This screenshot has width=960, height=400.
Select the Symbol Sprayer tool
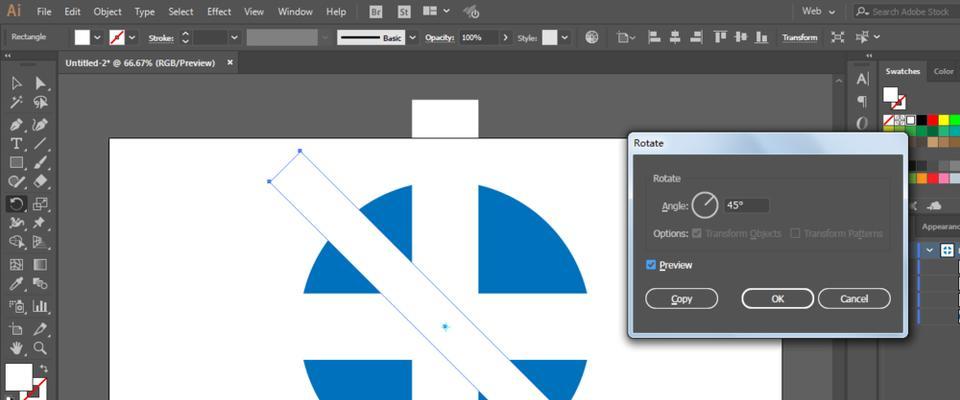17,306
